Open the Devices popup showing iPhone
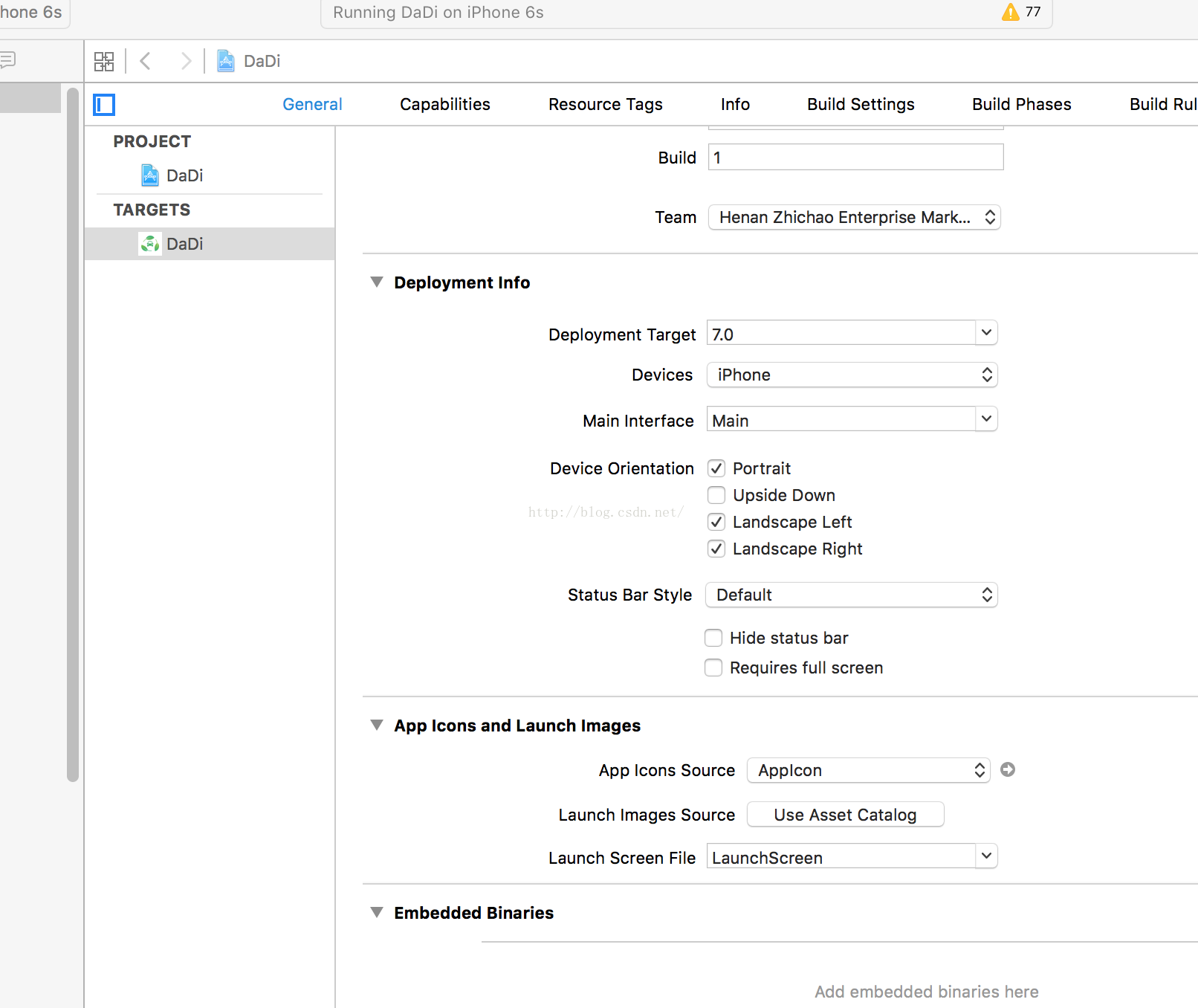This screenshot has width=1198, height=1008. pyautogui.click(x=852, y=375)
